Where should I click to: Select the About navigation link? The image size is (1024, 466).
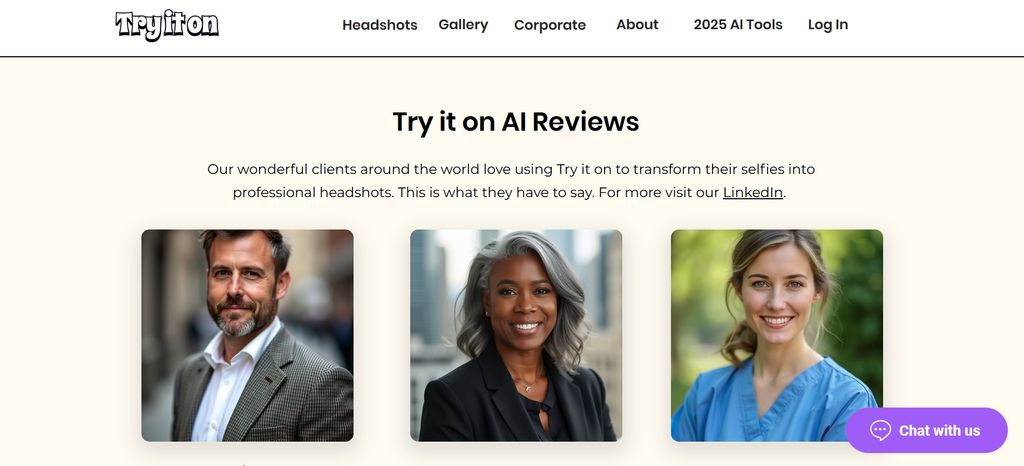click(637, 25)
